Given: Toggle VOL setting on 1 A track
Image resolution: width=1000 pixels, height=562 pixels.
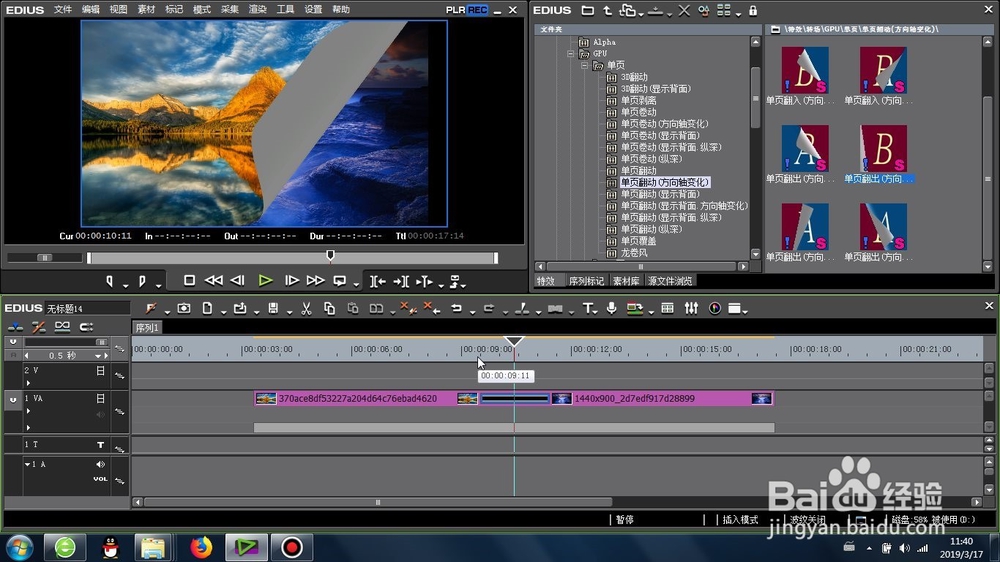Looking at the screenshot, I should (100, 479).
